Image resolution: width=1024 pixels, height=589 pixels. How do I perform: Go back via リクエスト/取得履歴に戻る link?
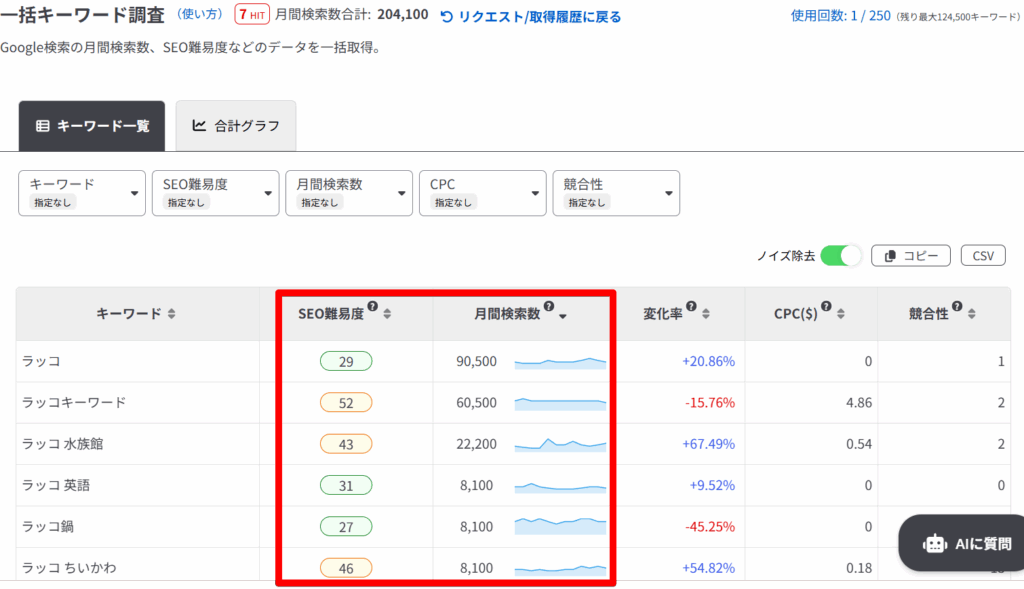(x=531, y=16)
